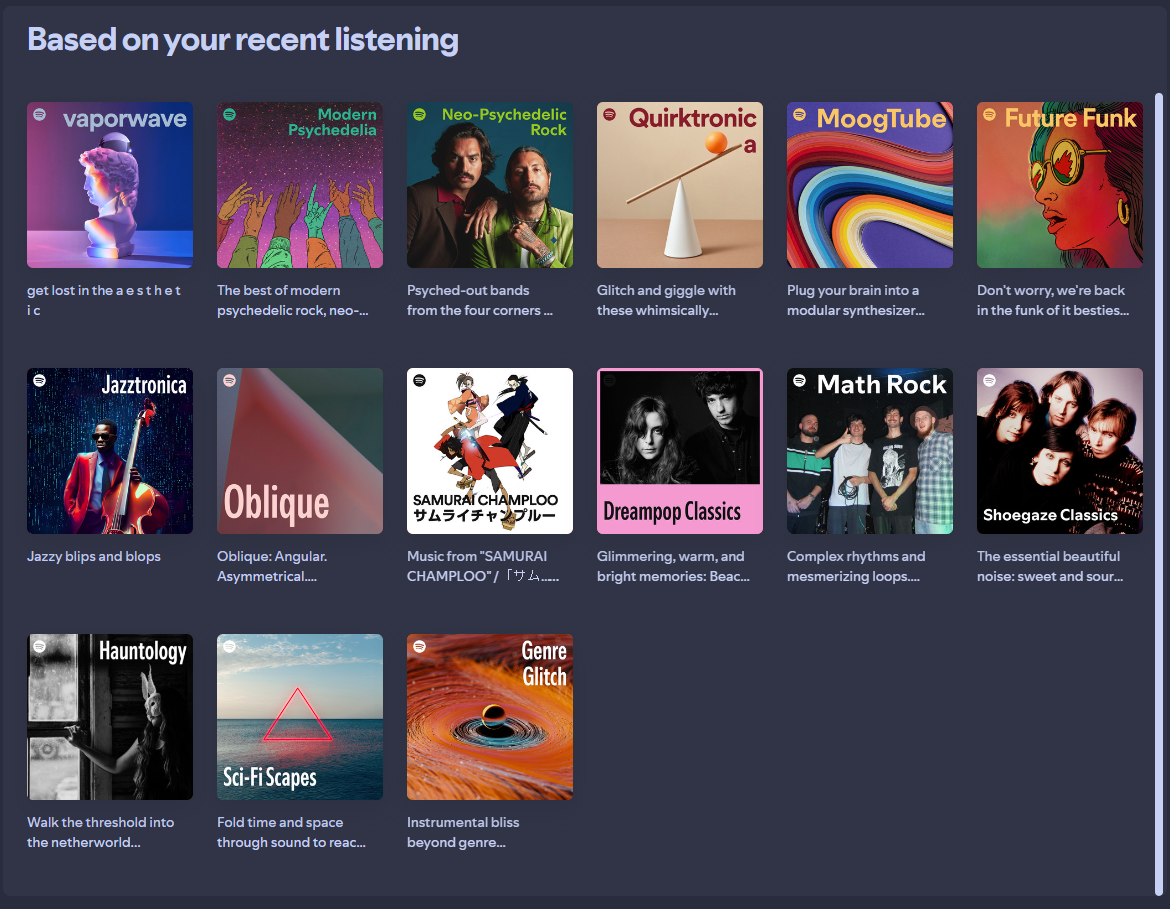Select the Spotify icon on MoogTube cover
This screenshot has height=909, width=1170.
tap(800, 115)
